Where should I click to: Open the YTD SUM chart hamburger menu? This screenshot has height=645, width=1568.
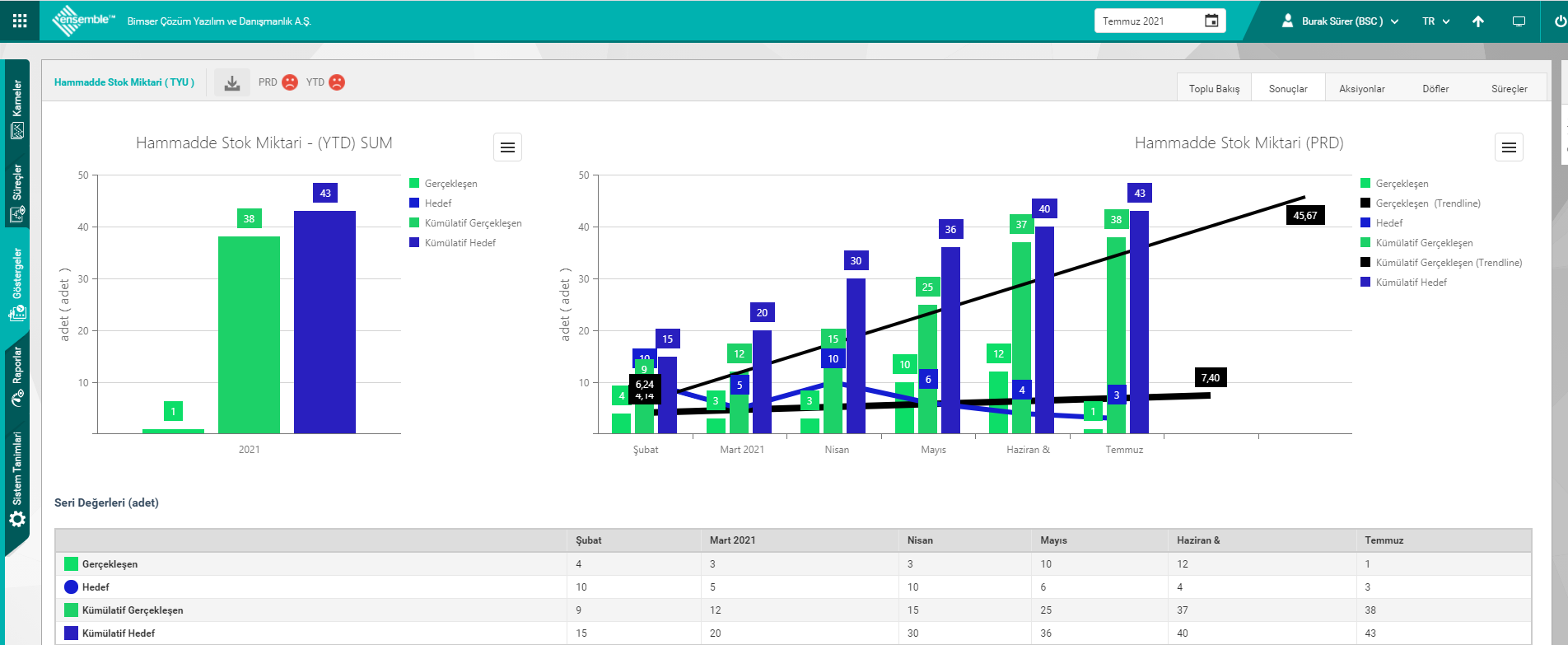[507, 147]
